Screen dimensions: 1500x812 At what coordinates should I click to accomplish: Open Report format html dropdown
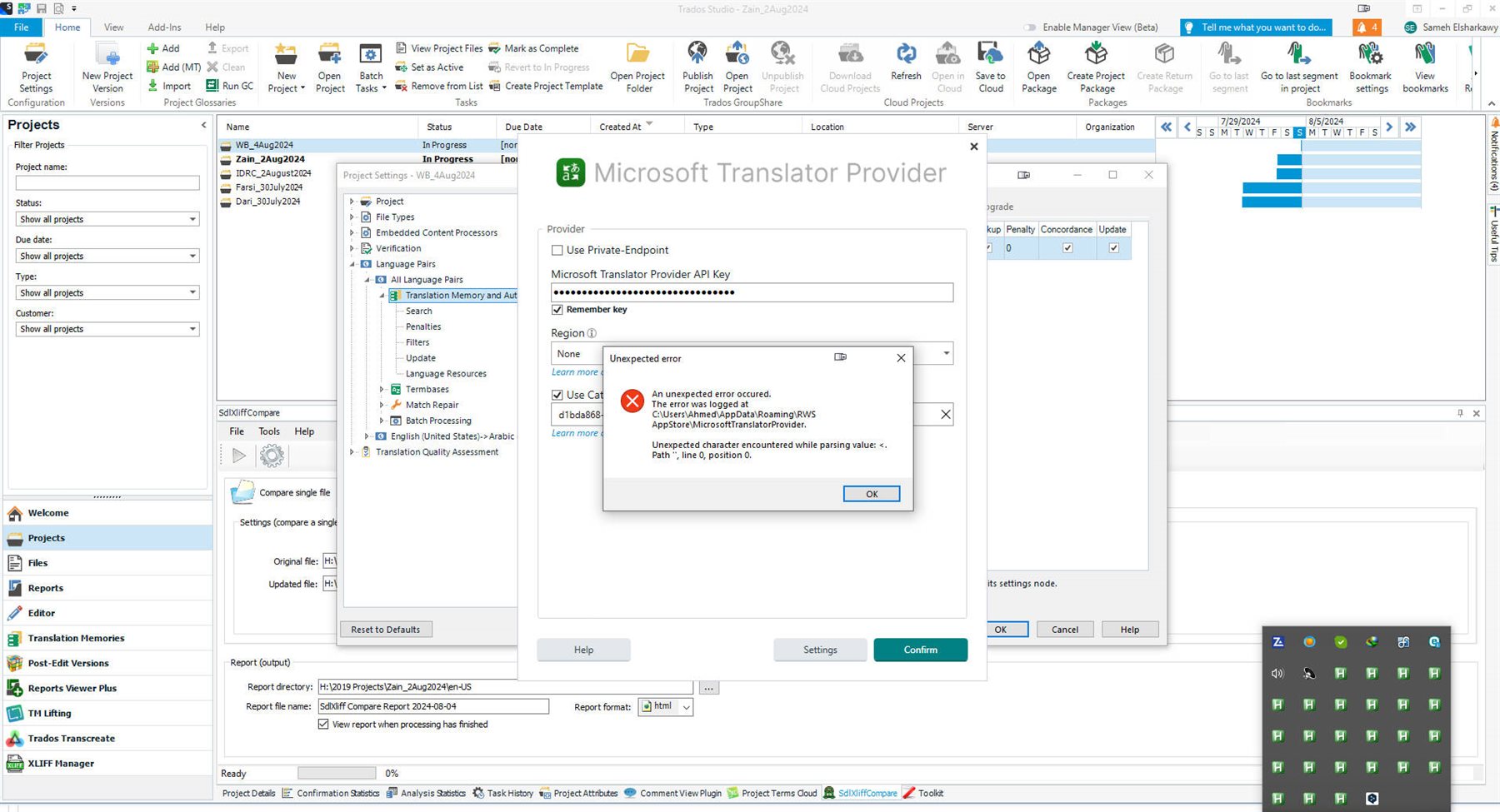[x=686, y=707]
